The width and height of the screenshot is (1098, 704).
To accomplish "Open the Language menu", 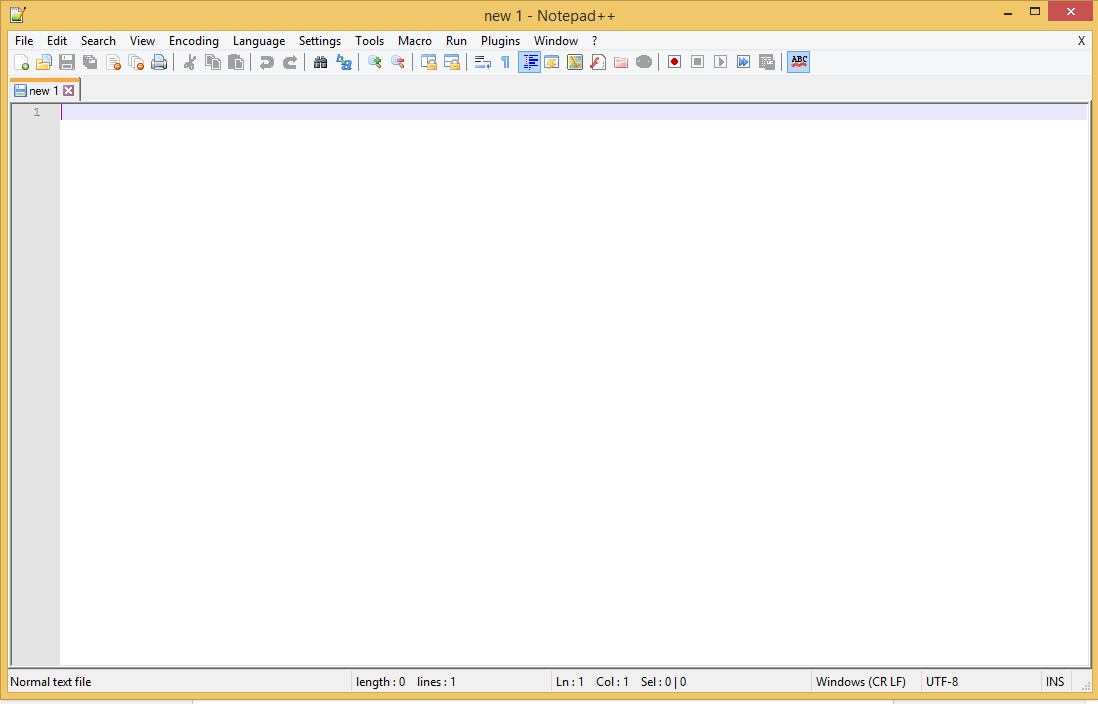I will coord(258,41).
